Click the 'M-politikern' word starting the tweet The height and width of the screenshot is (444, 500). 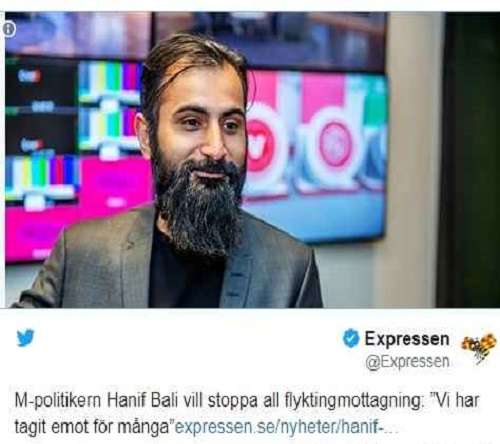coord(58,401)
